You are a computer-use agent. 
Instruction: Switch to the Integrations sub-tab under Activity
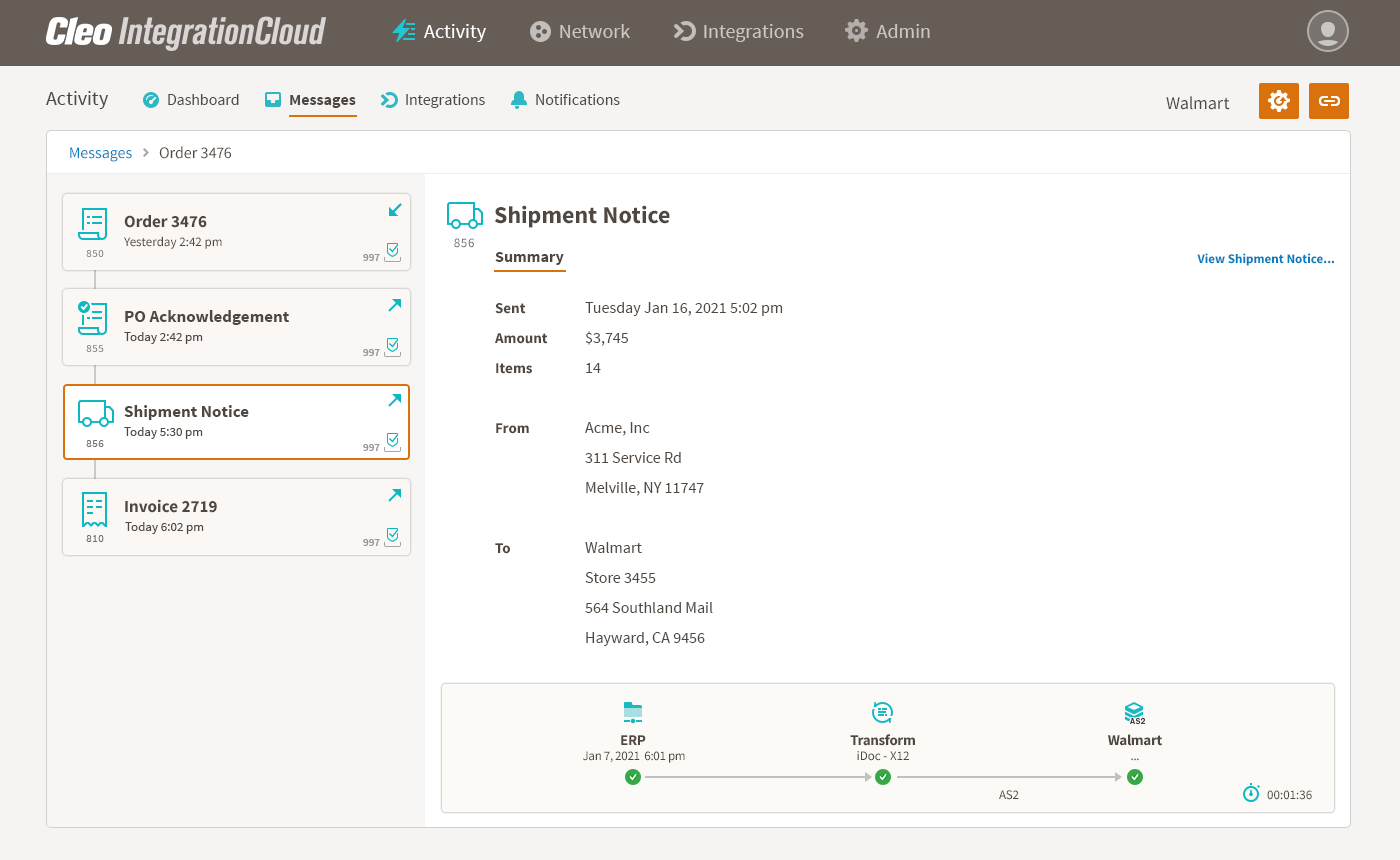pyautogui.click(x=432, y=100)
